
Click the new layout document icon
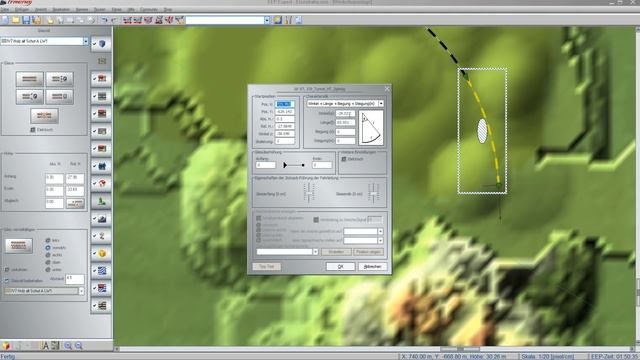pos(5,20)
